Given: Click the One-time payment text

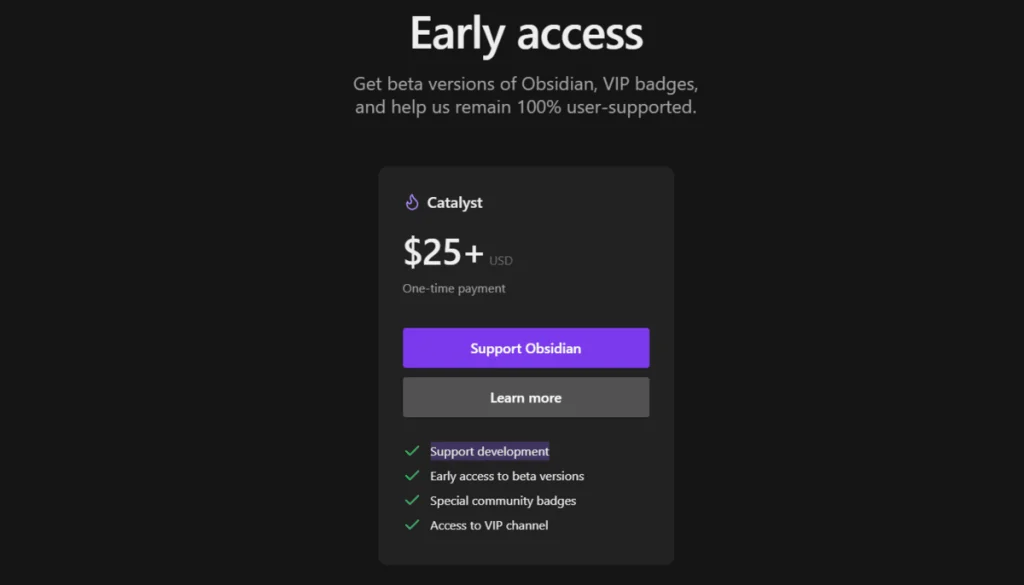Looking at the screenshot, I should (x=453, y=287).
